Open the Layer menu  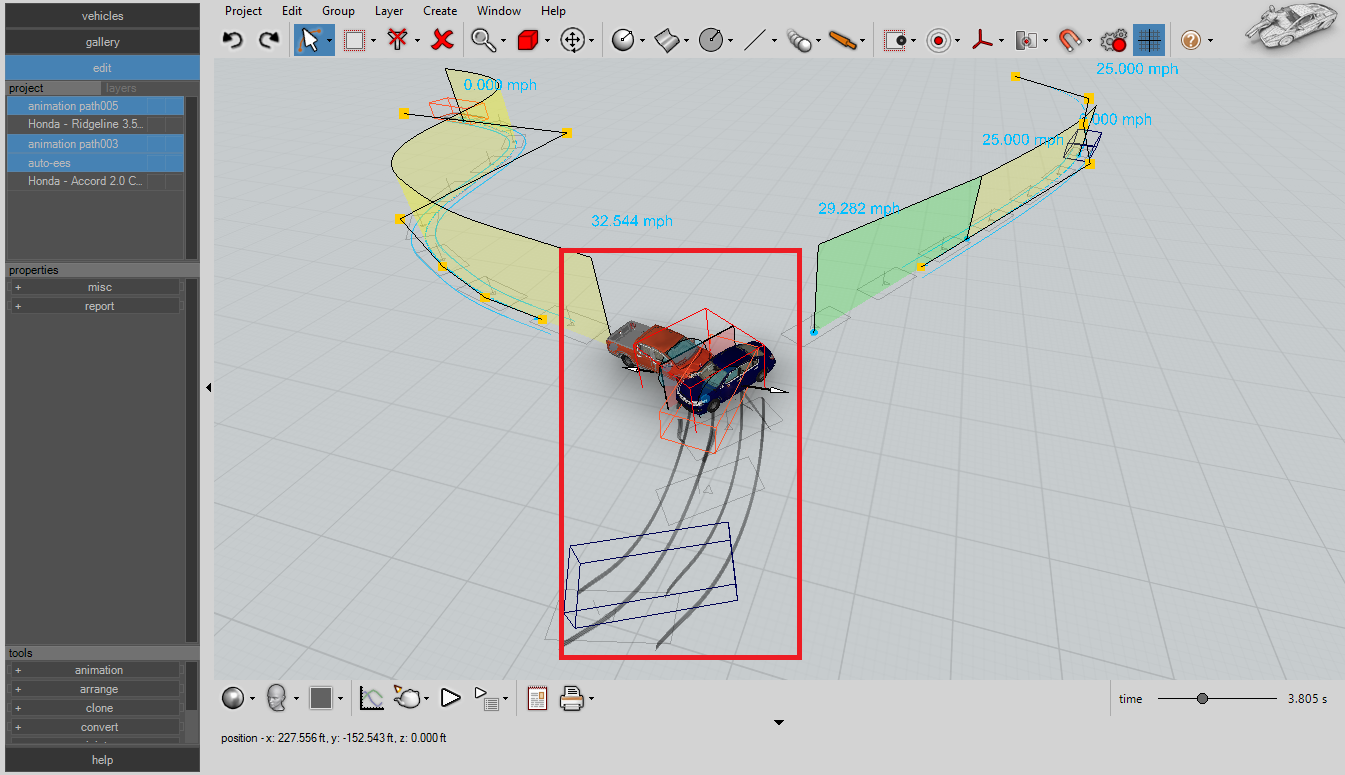tap(389, 11)
